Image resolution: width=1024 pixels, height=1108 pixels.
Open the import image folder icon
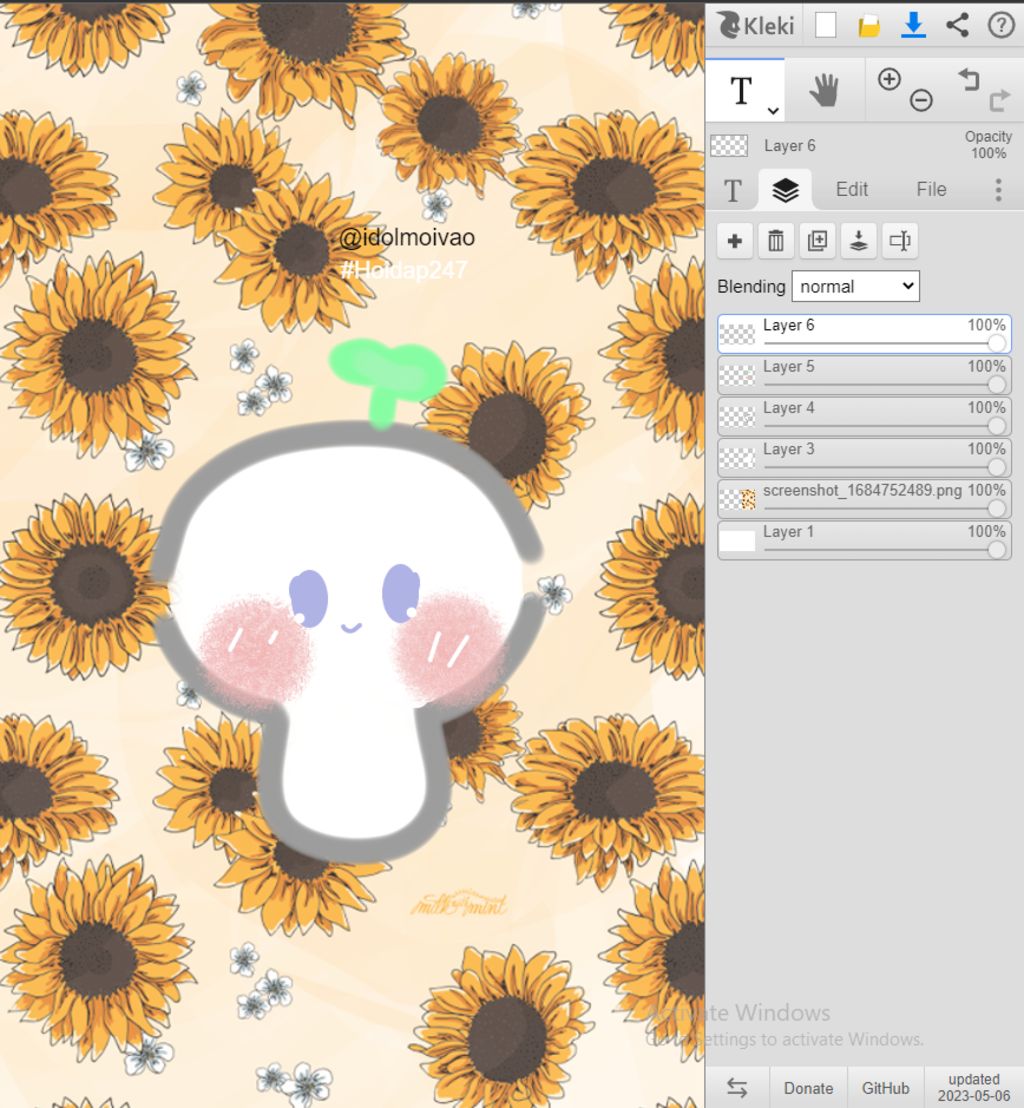click(869, 26)
